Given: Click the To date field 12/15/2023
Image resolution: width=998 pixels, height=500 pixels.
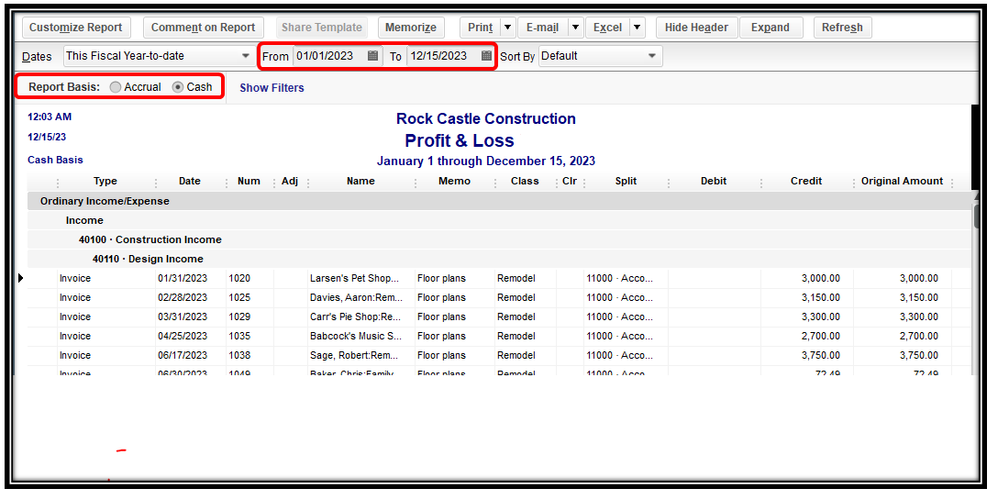Looking at the screenshot, I should (x=444, y=56).
